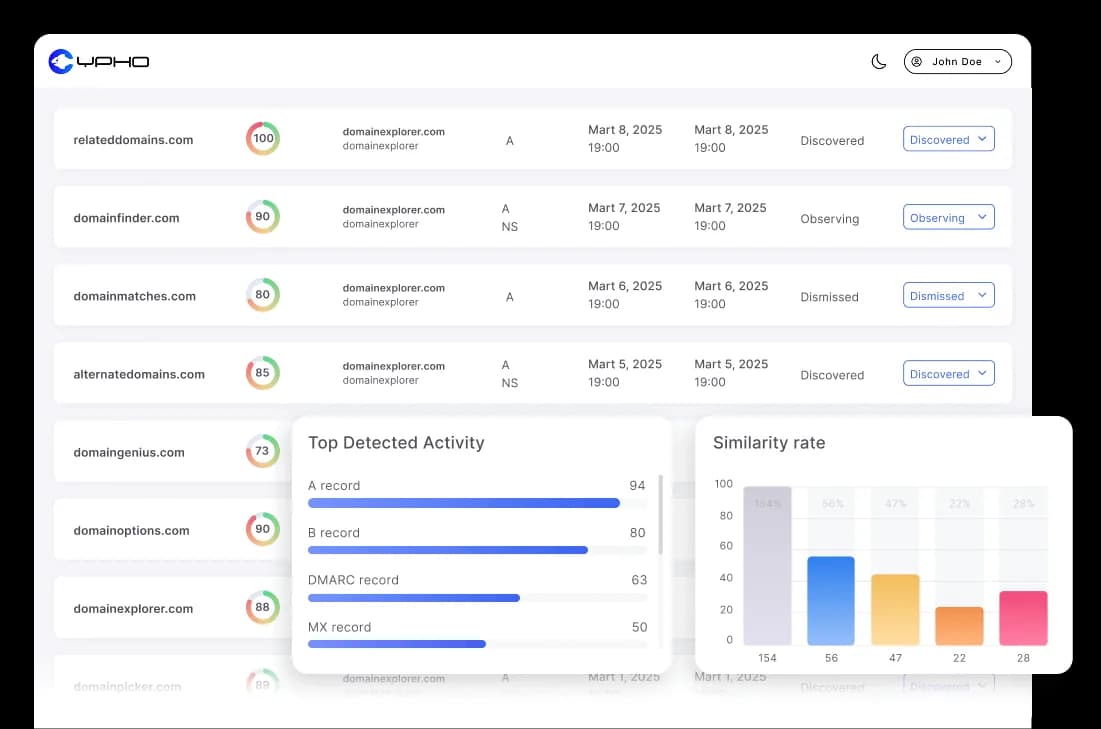The height and width of the screenshot is (729, 1101).
Task: Click score gauge 80 for domainmatches.com
Action: pos(263,295)
